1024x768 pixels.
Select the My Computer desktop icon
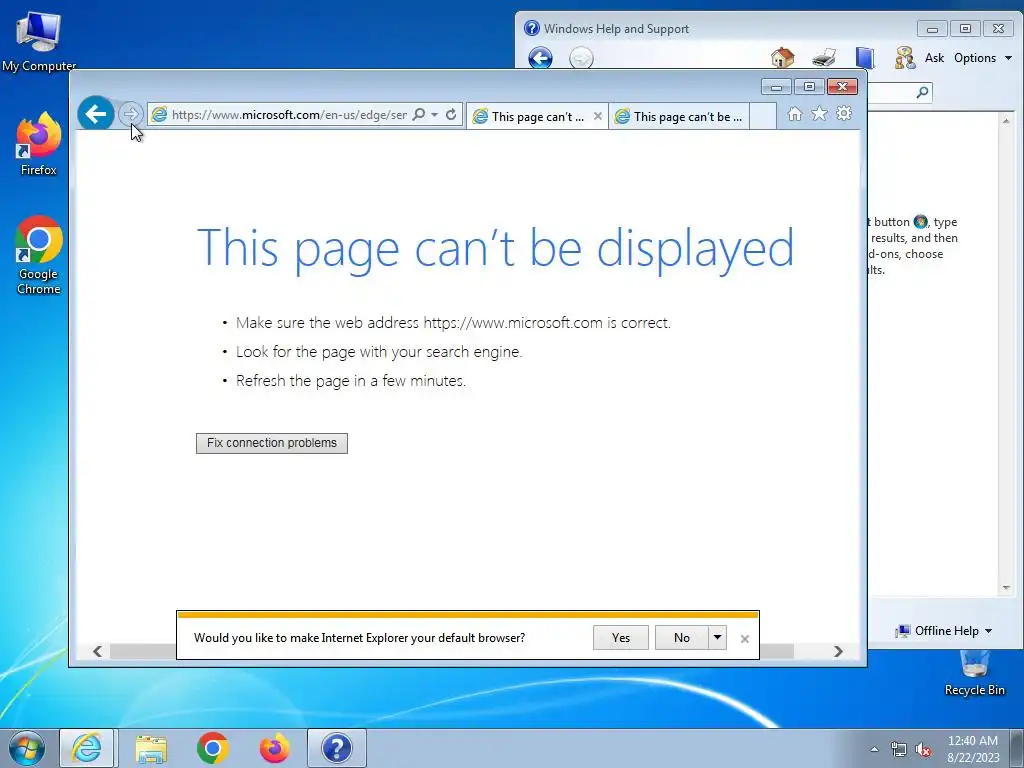coord(39,40)
